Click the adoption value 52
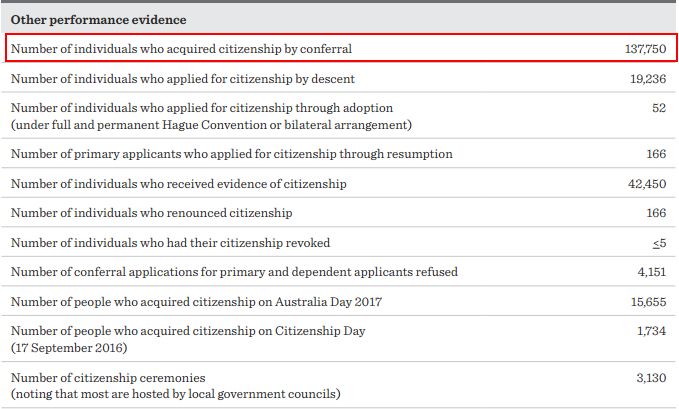This screenshot has width=679, height=409. click(659, 108)
